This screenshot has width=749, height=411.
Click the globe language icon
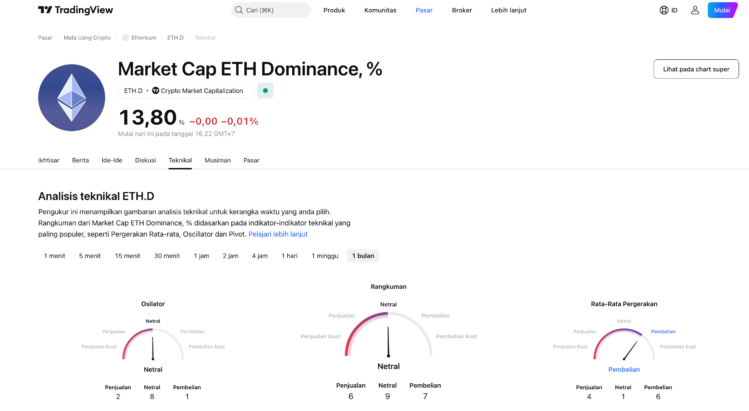coord(665,10)
